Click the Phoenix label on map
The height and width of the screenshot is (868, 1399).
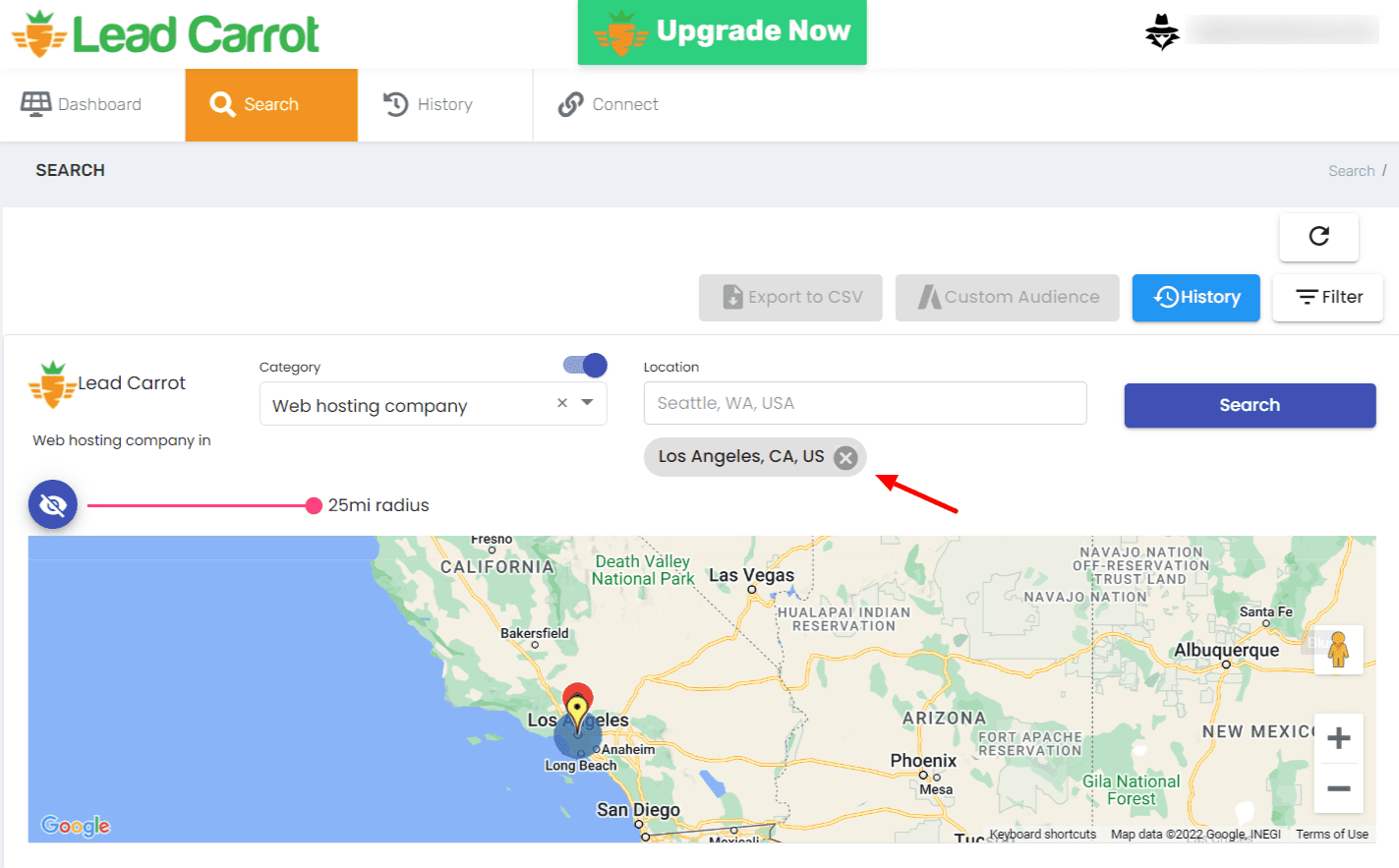click(x=923, y=761)
